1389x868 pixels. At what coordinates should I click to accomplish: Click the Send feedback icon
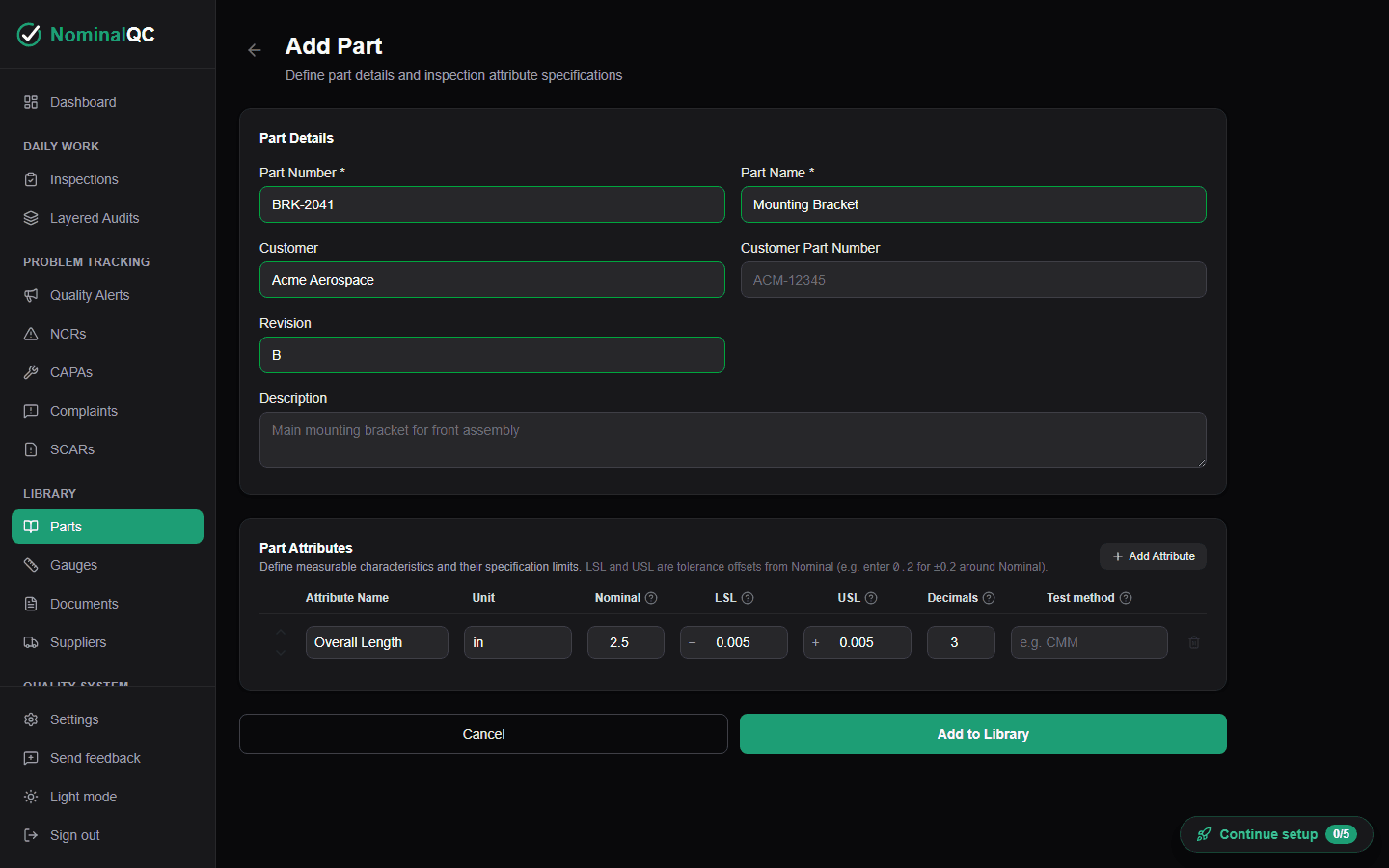pos(31,758)
